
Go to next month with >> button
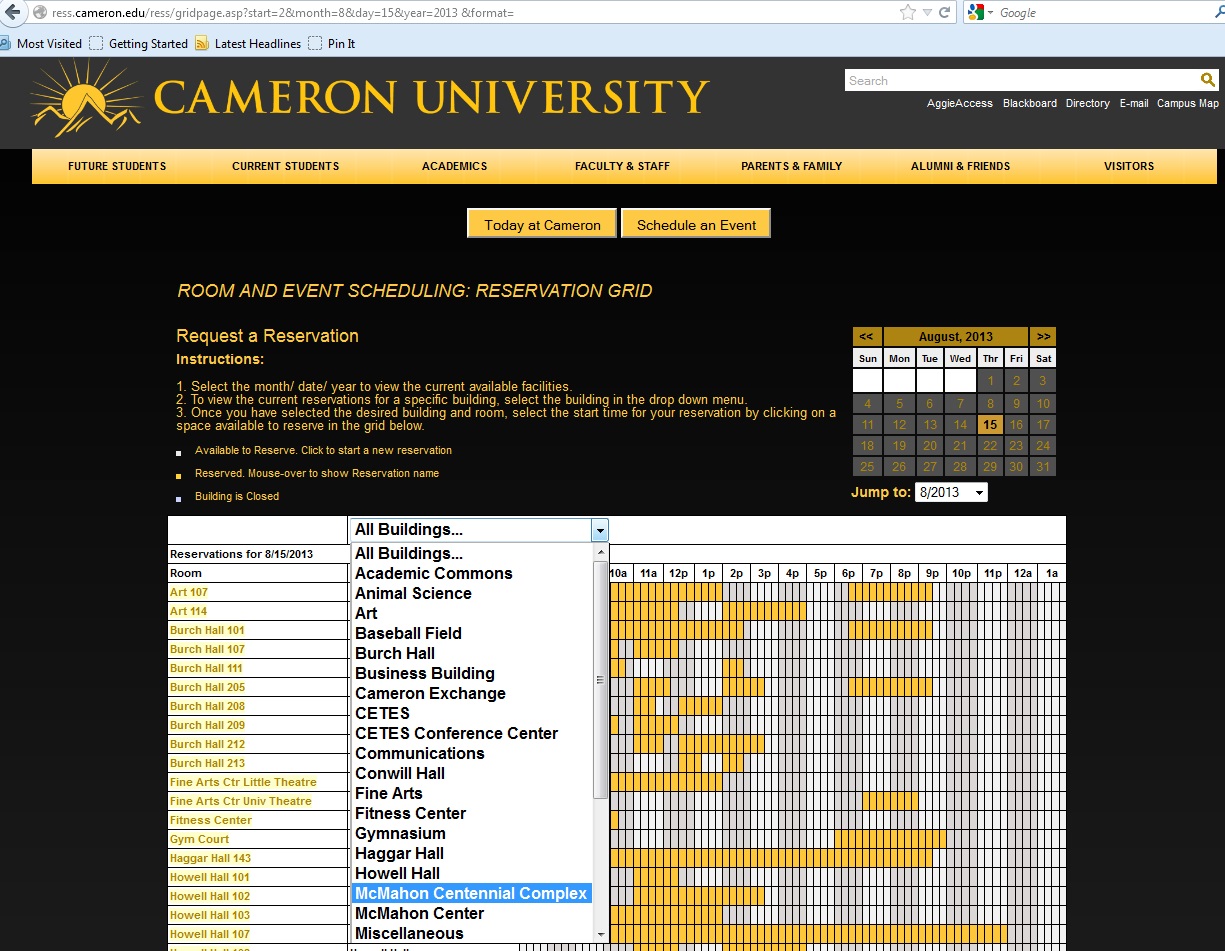(1043, 337)
